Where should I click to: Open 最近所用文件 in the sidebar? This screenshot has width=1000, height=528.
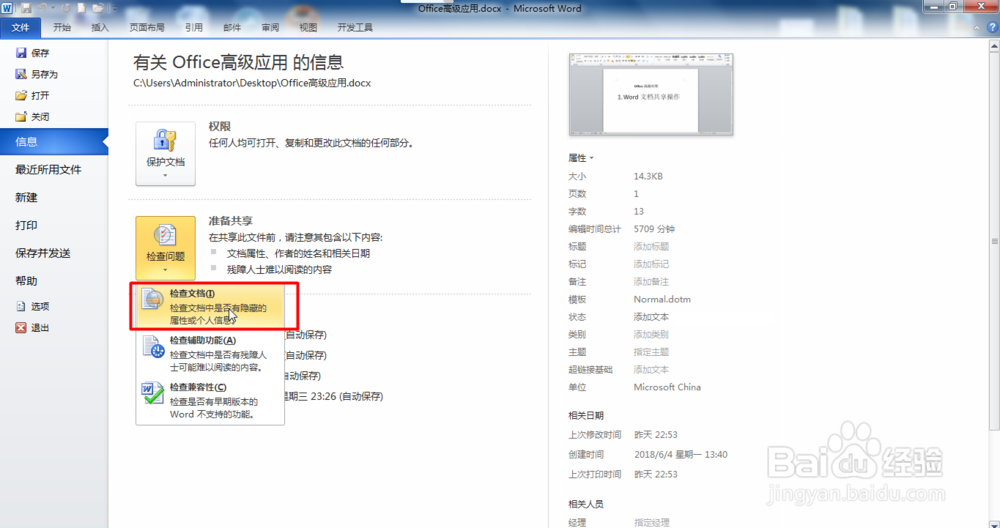click(48, 170)
